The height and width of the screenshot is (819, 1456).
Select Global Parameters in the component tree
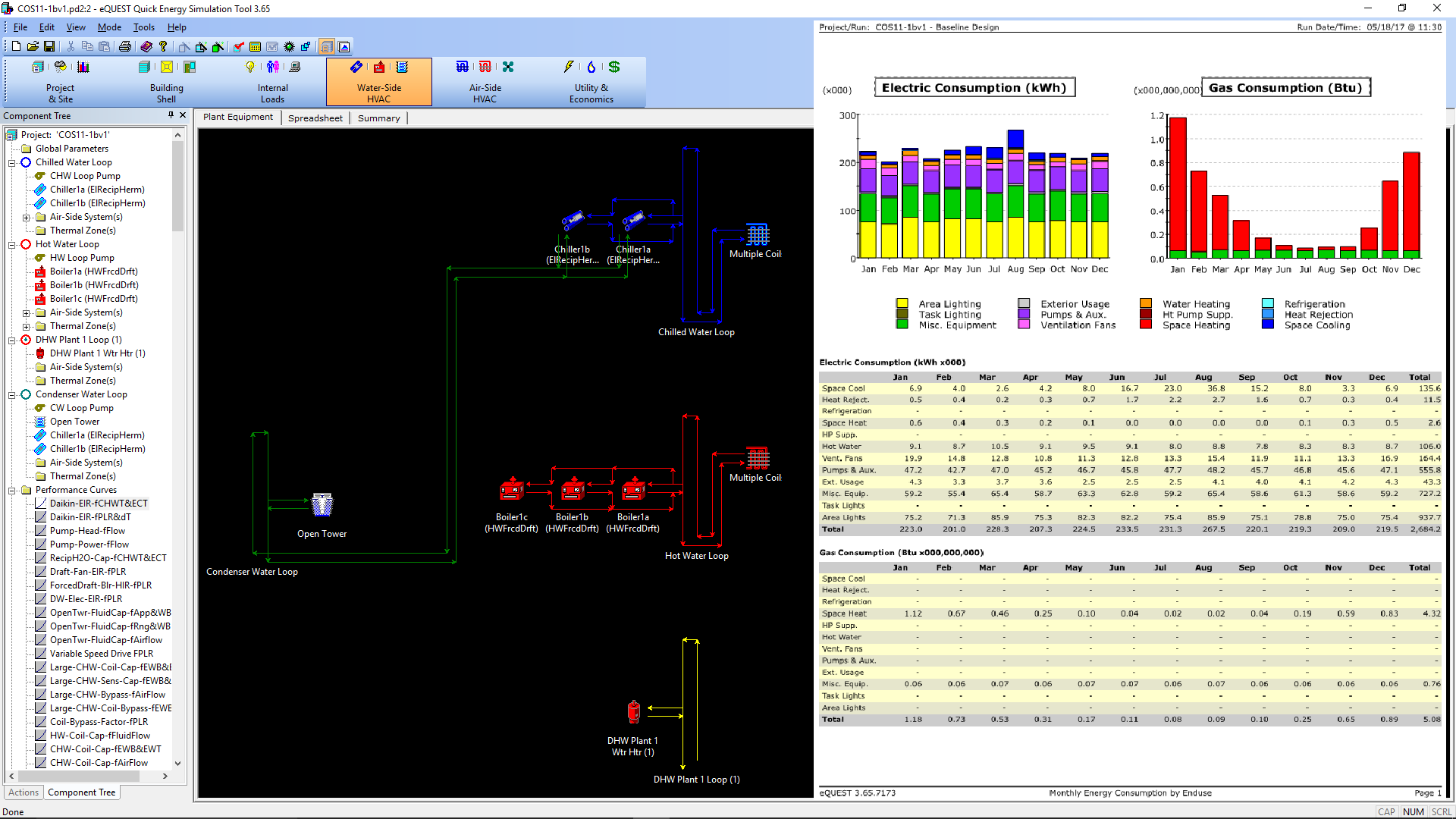point(72,149)
